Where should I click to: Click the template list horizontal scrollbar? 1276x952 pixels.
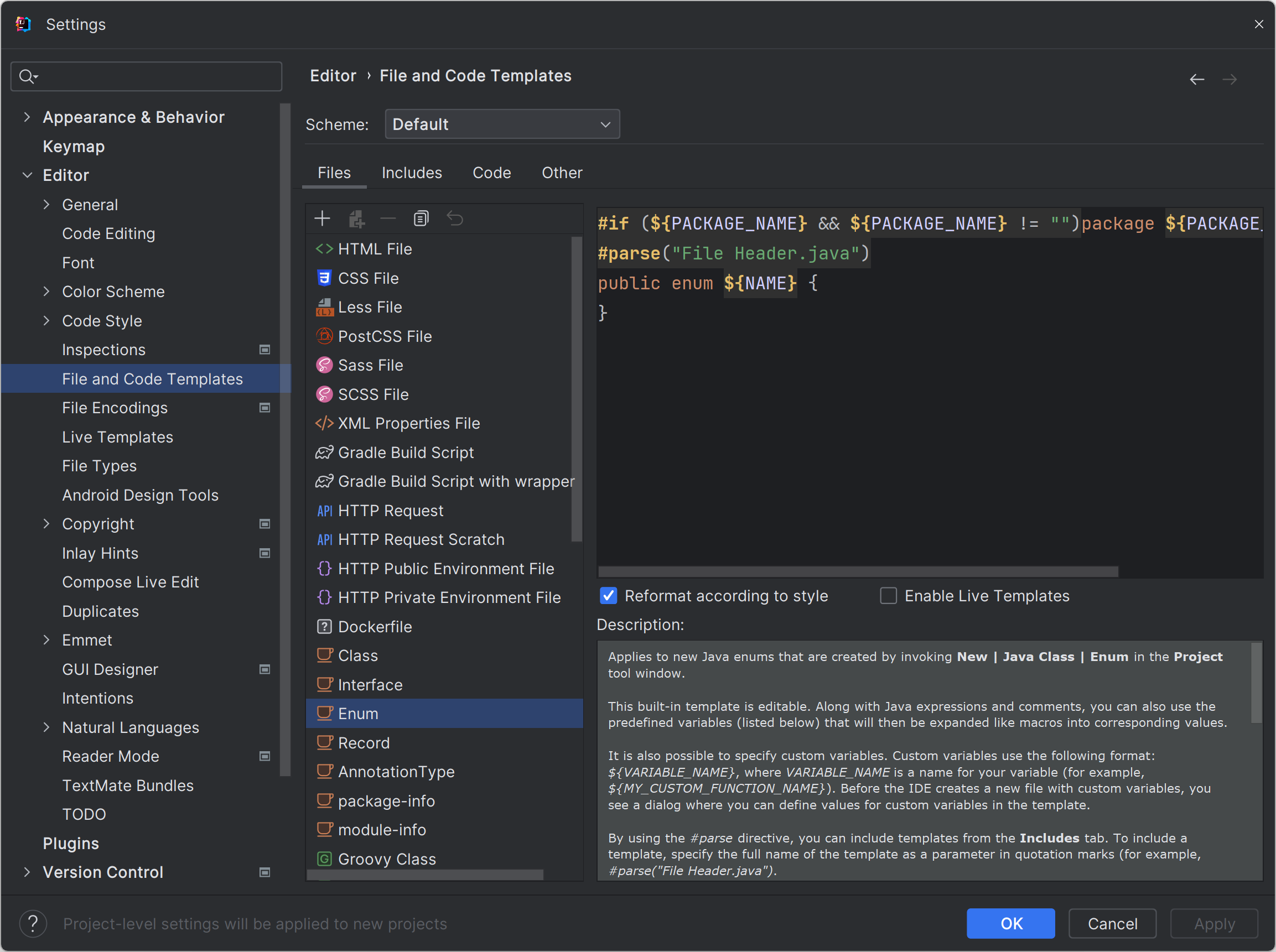coord(426,875)
